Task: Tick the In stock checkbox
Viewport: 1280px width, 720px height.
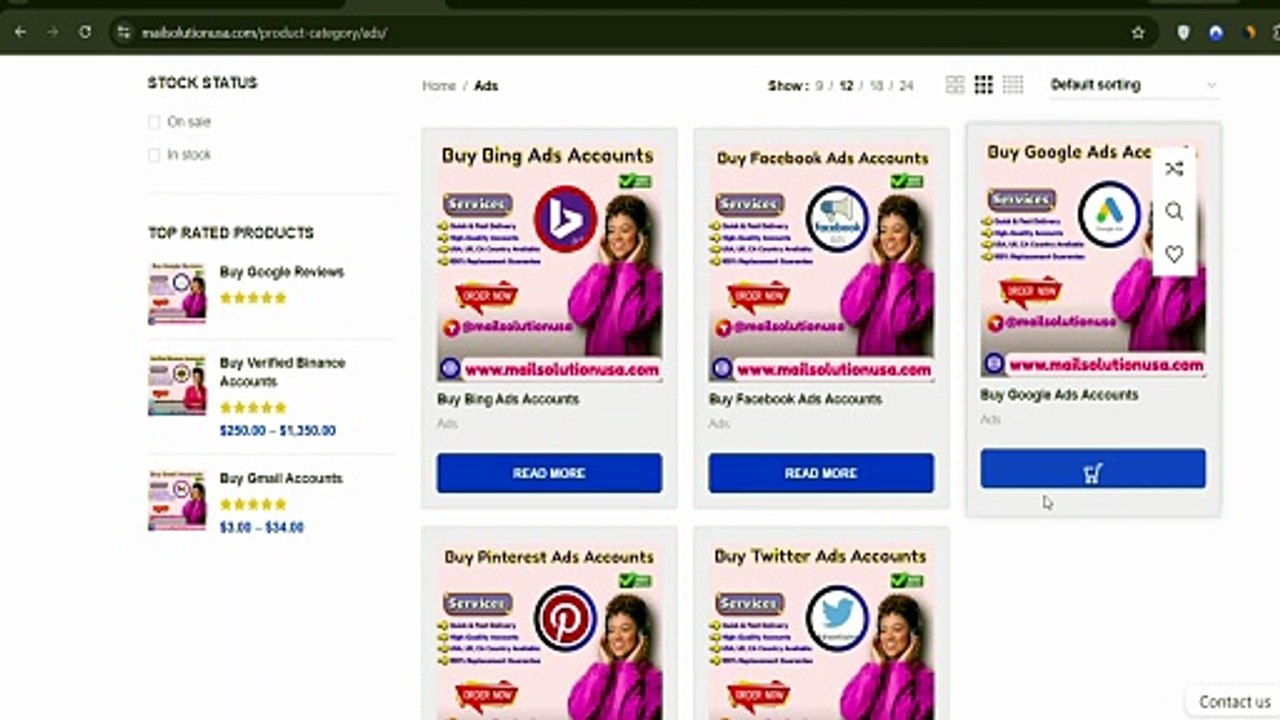Action: (x=154, y=155)
